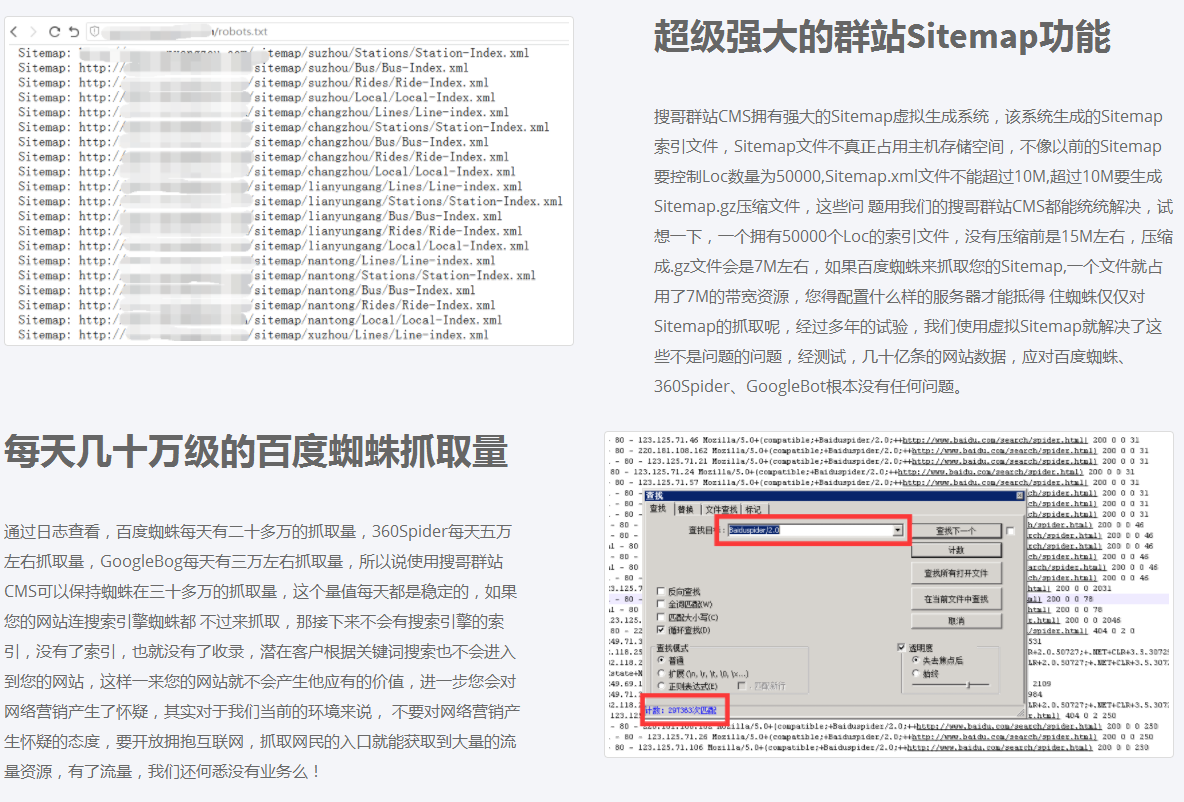Switch to the 替换 tab

coord(685,510)
